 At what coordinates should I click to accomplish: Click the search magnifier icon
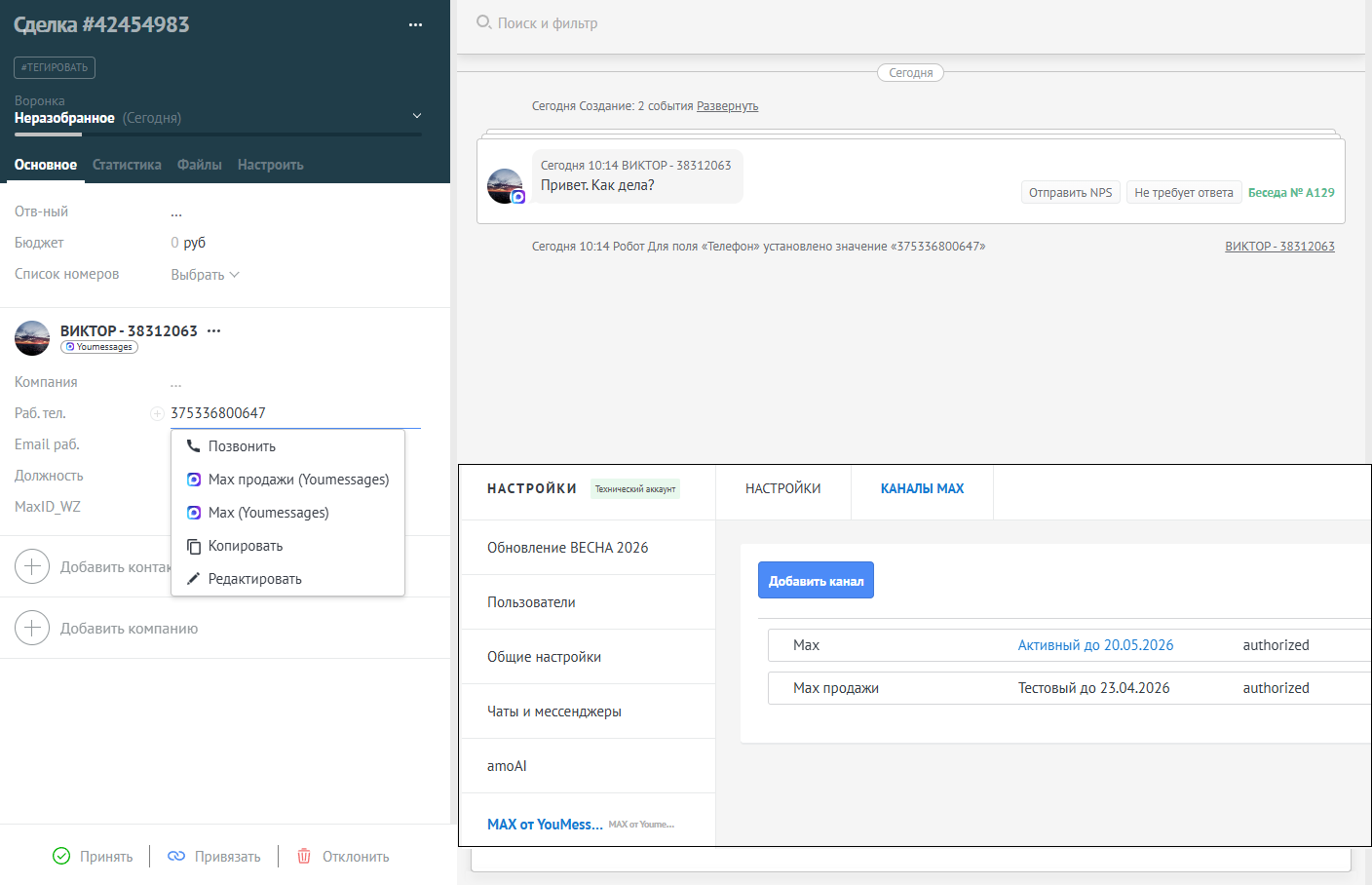click(483, 22)
